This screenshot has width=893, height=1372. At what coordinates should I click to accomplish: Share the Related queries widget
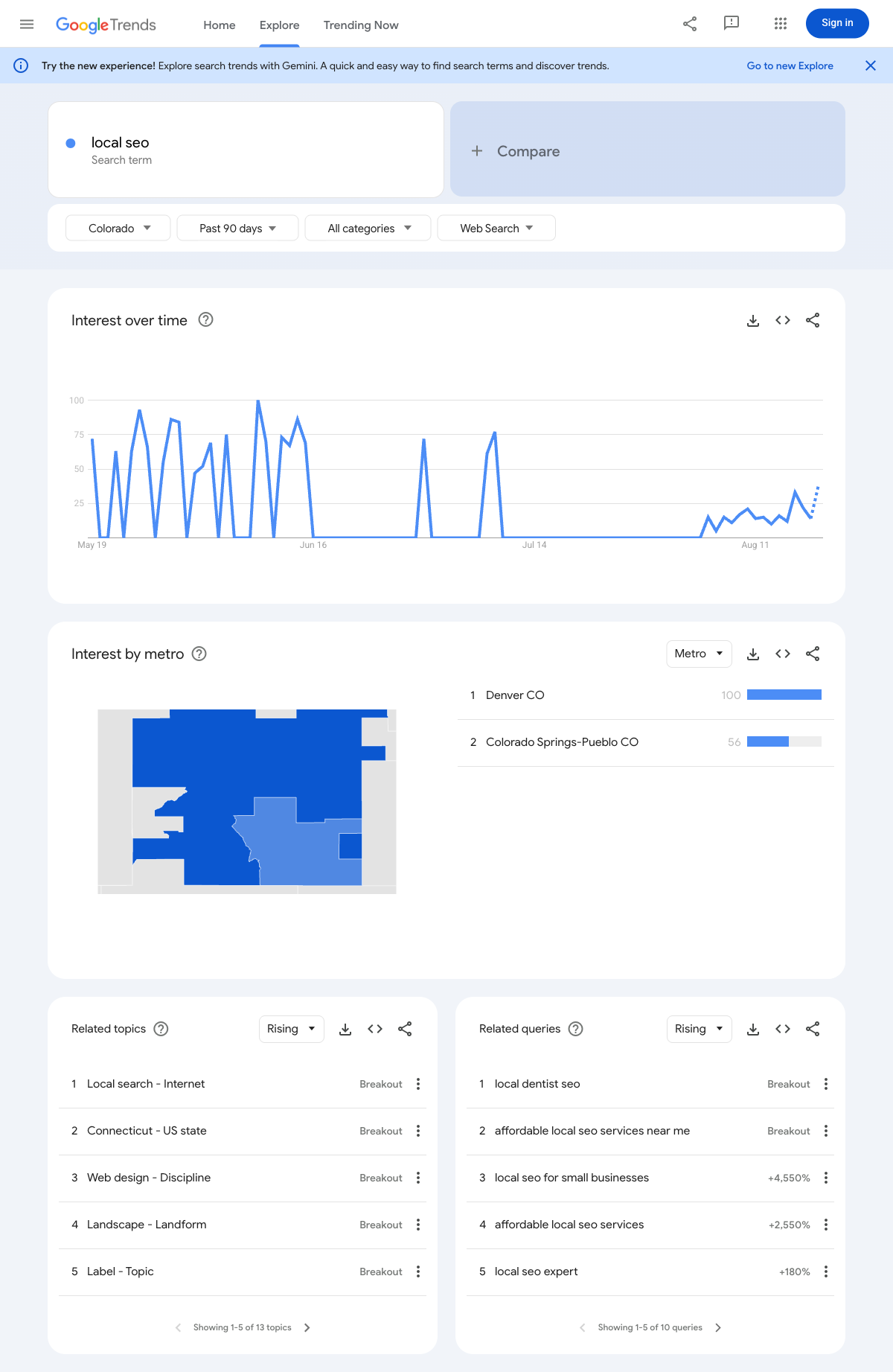(813, 1029)
